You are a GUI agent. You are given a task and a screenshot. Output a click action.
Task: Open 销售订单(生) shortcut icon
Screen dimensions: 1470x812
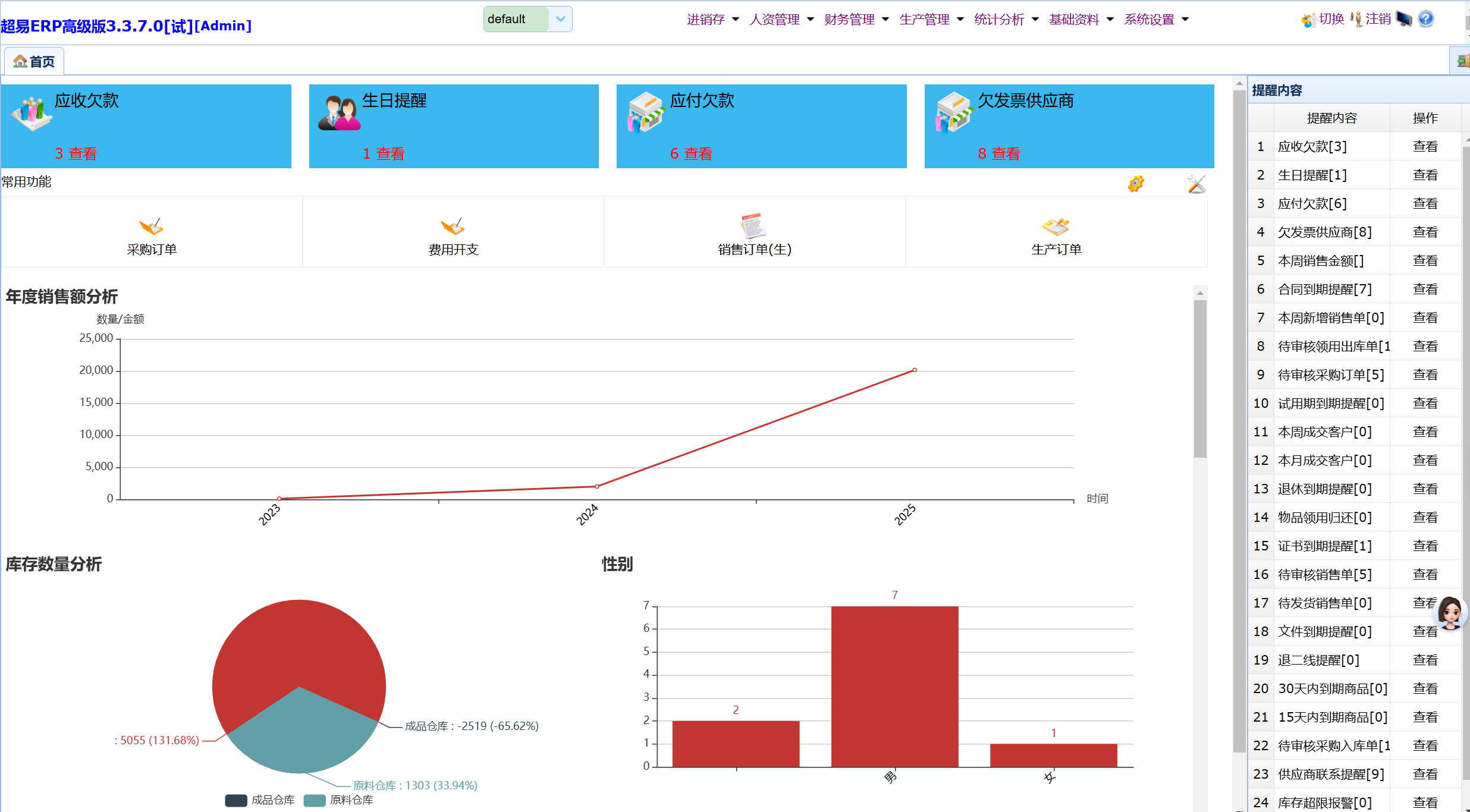point(753,226)
